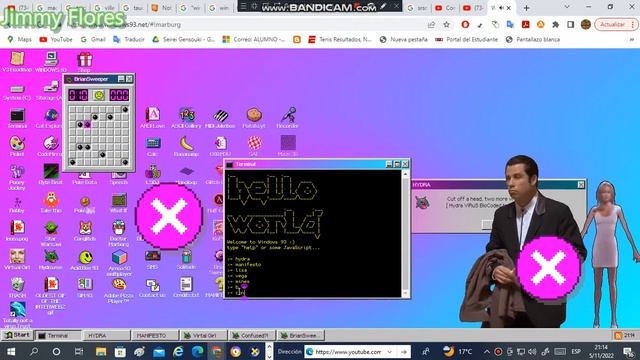
Task: Open the TRASH icon
Action: tap(17, 288)
